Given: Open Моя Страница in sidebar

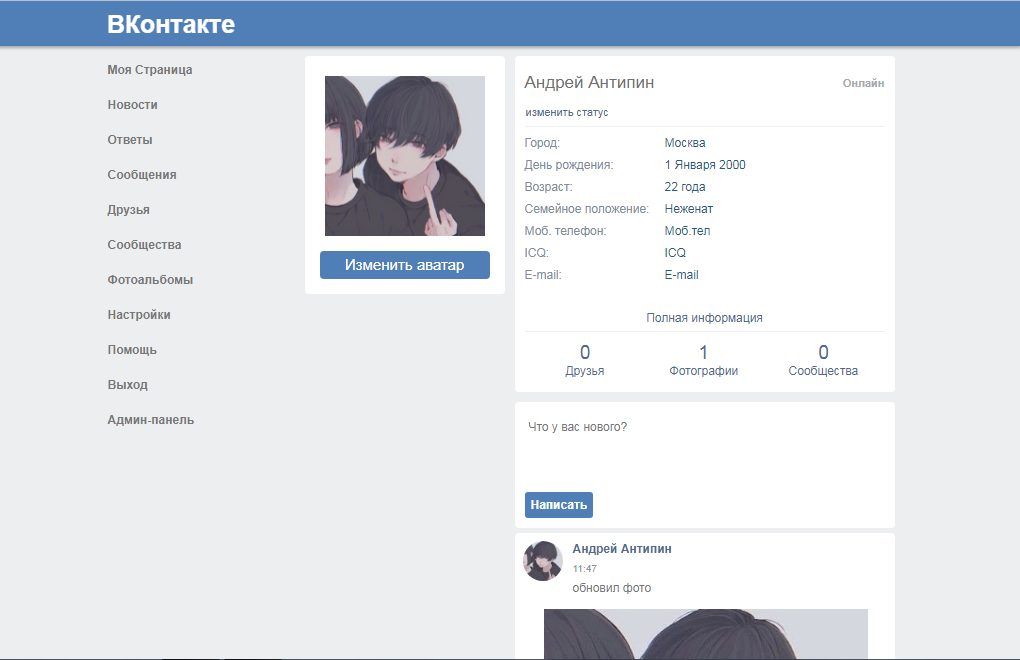Looking at the screenshot, I should 150,70.
